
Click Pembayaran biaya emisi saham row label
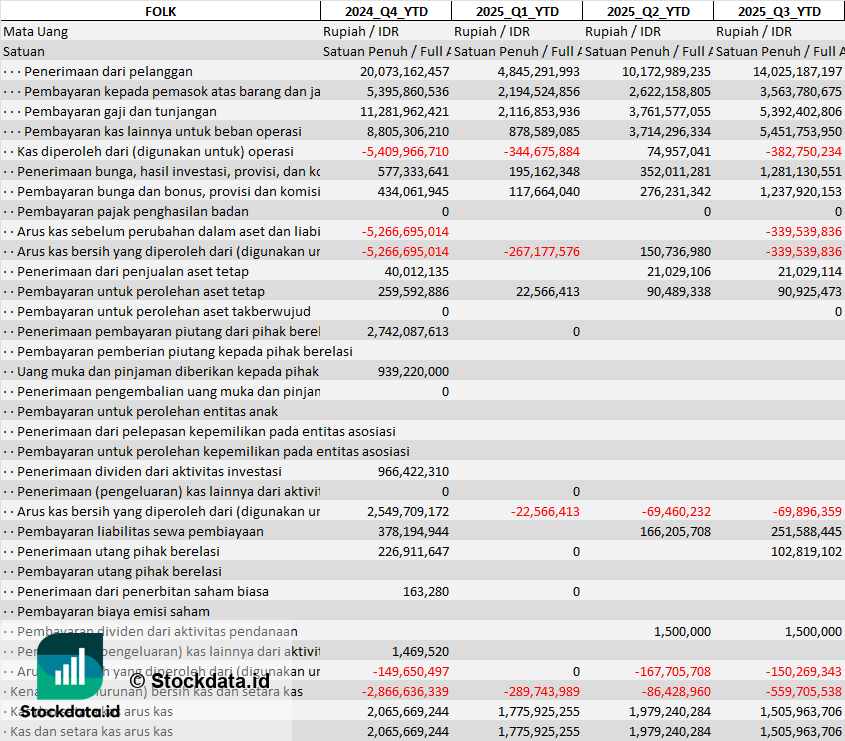point(113,611)
